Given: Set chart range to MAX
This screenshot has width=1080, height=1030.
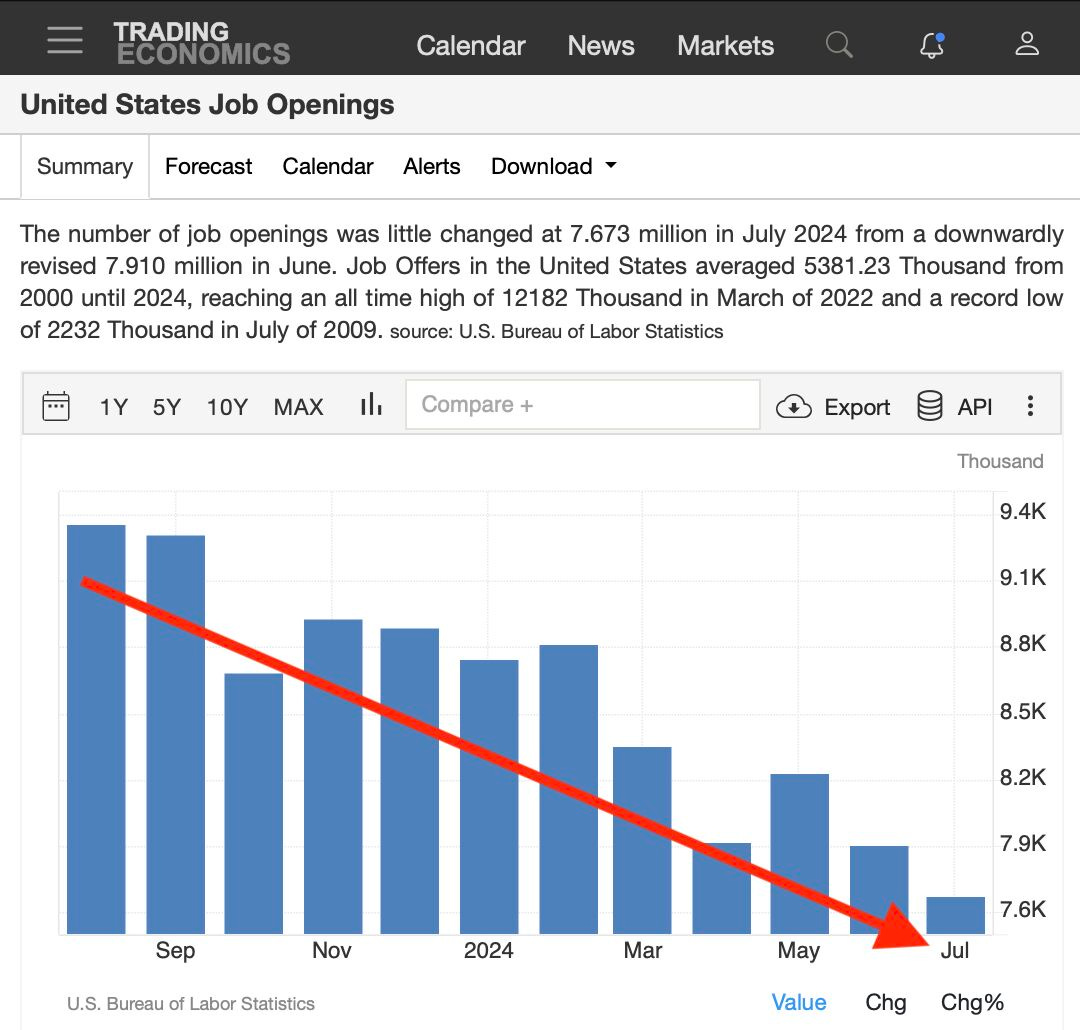Looking at the screenshot, I should tap(298, 407).
